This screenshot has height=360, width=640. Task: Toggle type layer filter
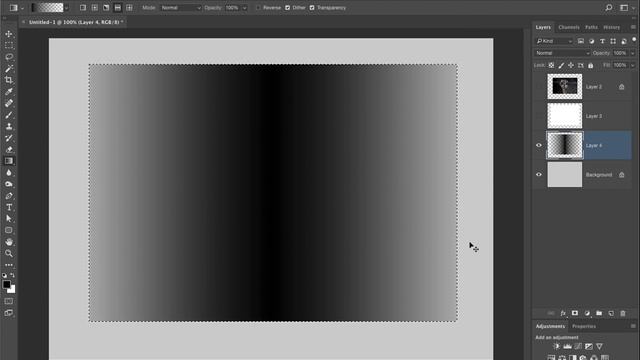[602, 41]
